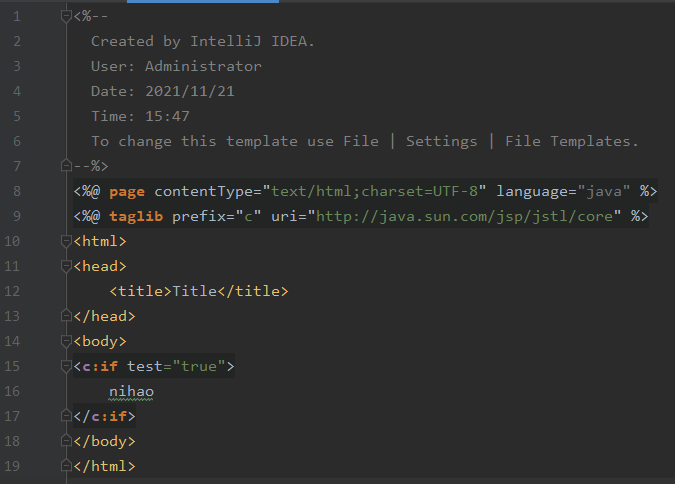The height and width of the screenshot is (484, 675).
Task: Collapse fold marker at line 7 comment end
Action: (x=66, y=166)
